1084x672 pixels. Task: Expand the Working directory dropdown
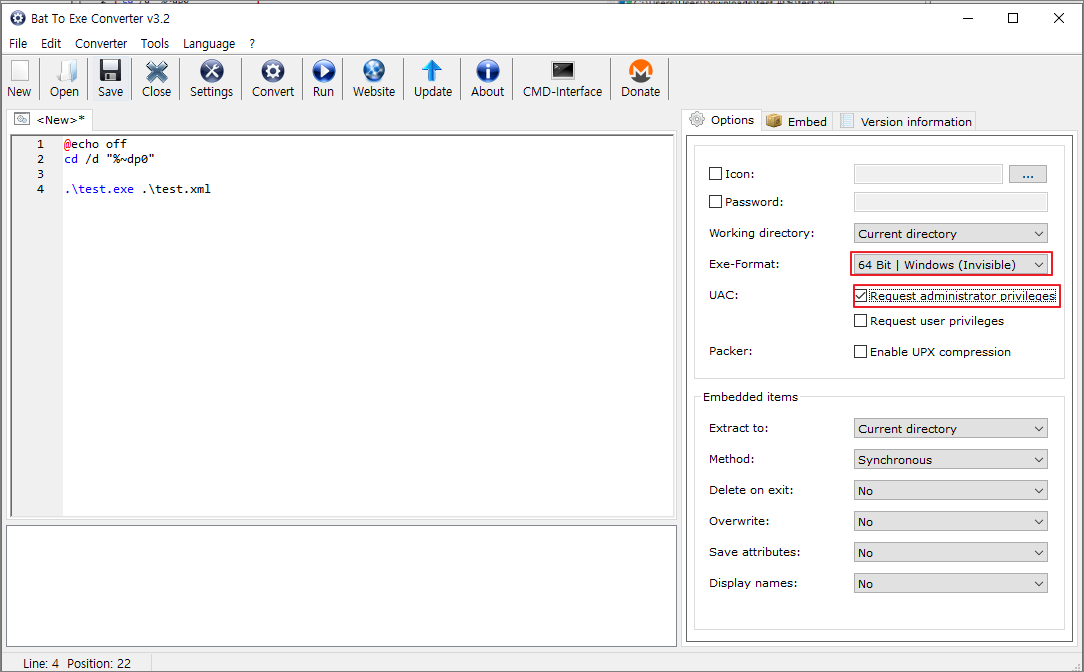click(951, 234)
